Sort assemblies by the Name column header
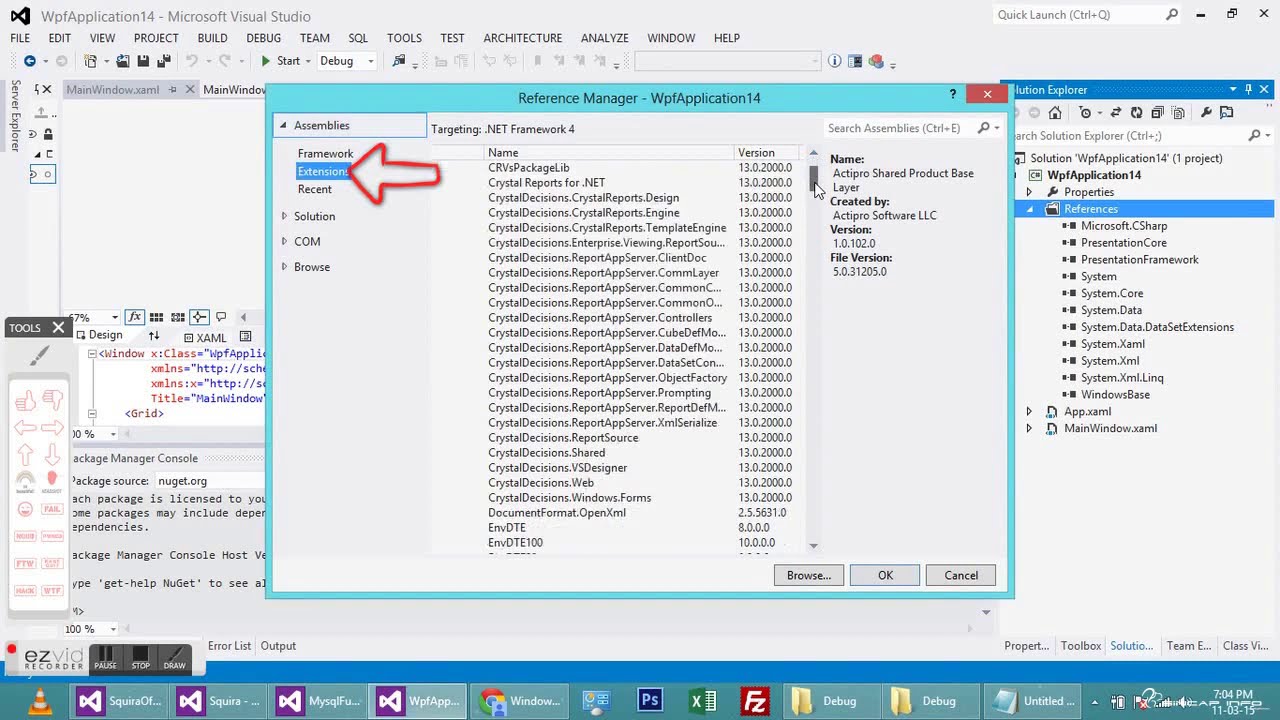Image resolution: width=1280 pixels, height=720 pixels. point(609,153)
